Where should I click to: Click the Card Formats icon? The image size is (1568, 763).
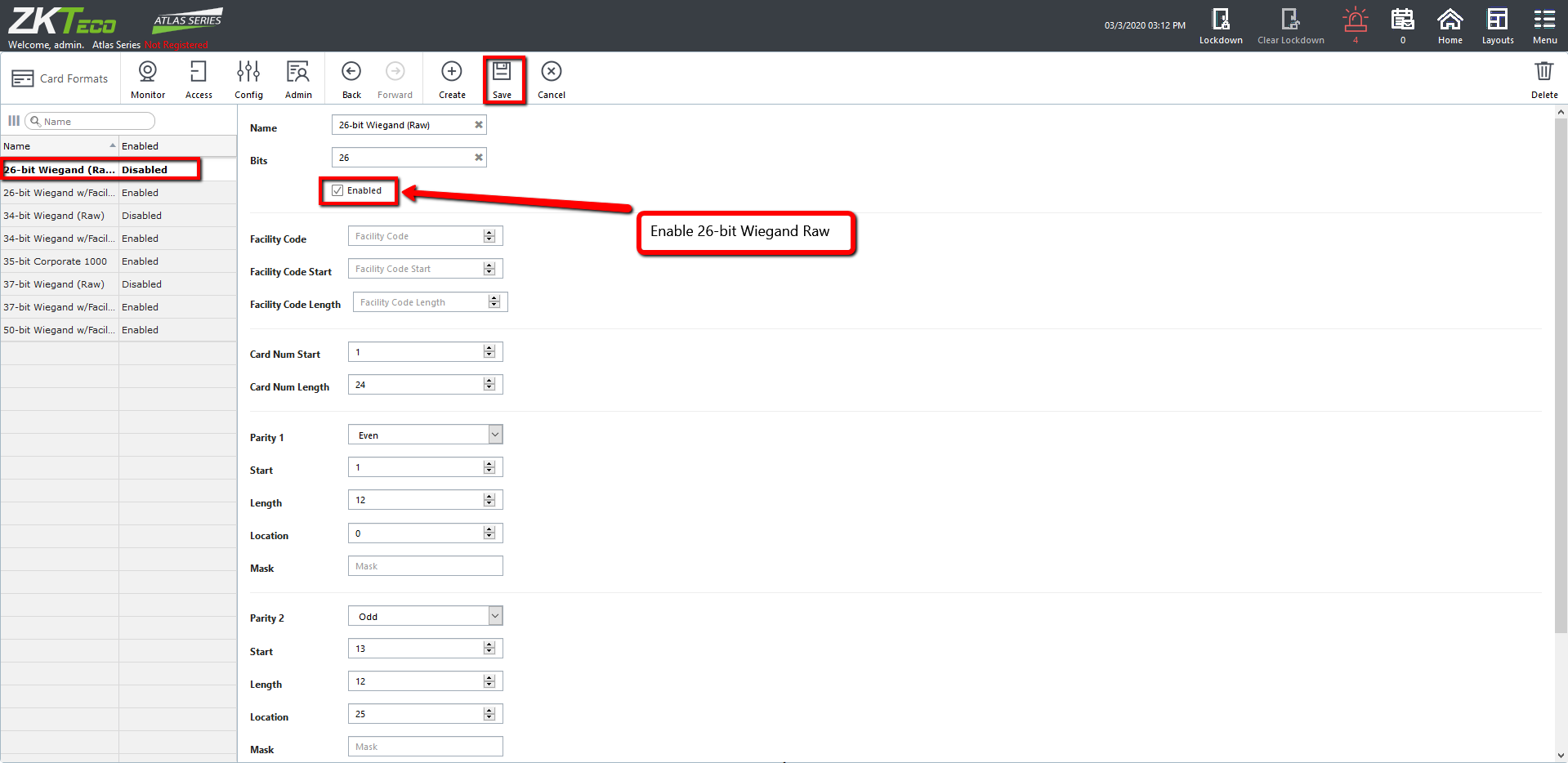(x=23, y=78)
